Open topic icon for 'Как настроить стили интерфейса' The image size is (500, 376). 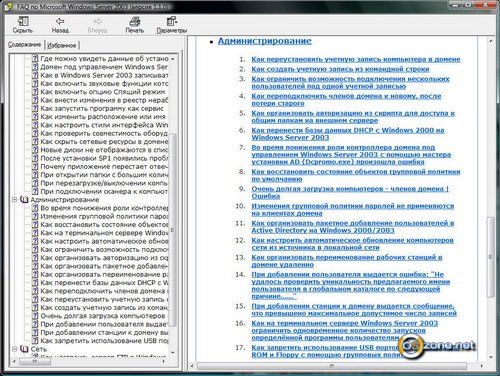coord(35,125)
